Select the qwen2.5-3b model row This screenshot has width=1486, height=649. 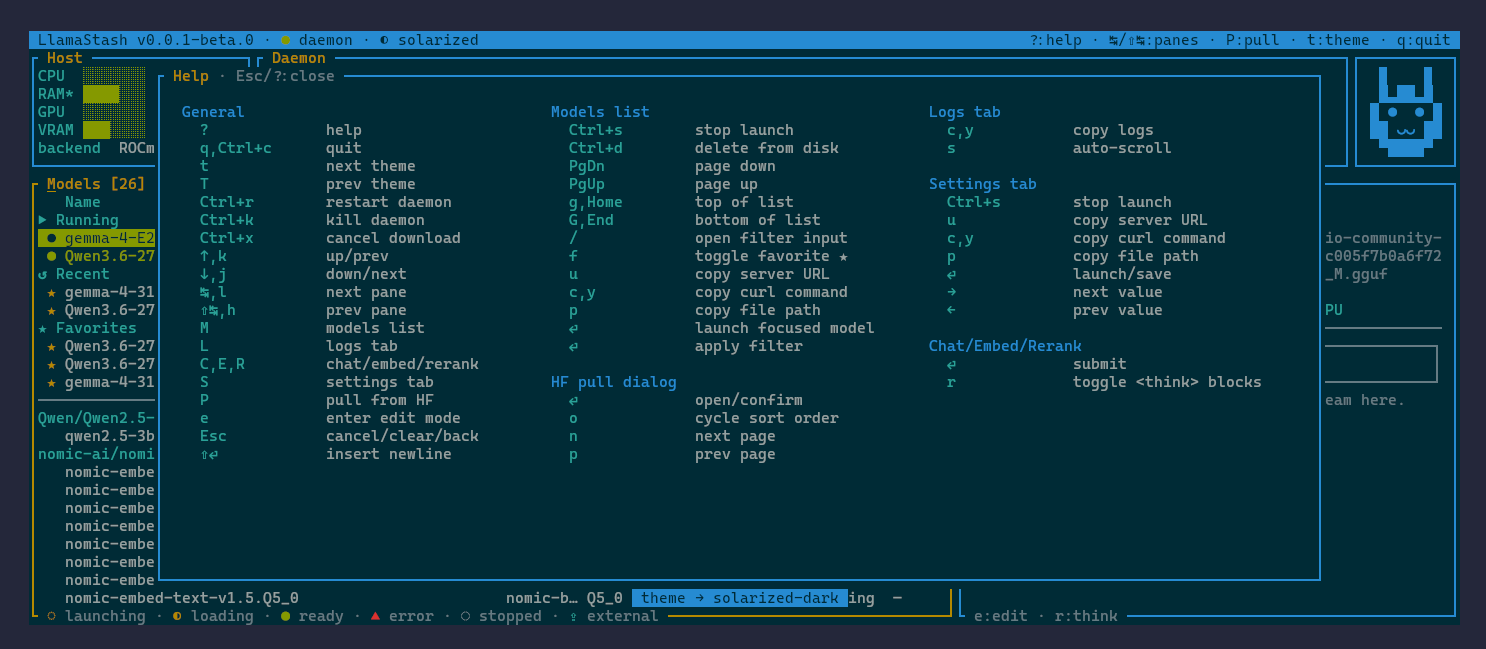pyautogui.click(x=110, y=436)
